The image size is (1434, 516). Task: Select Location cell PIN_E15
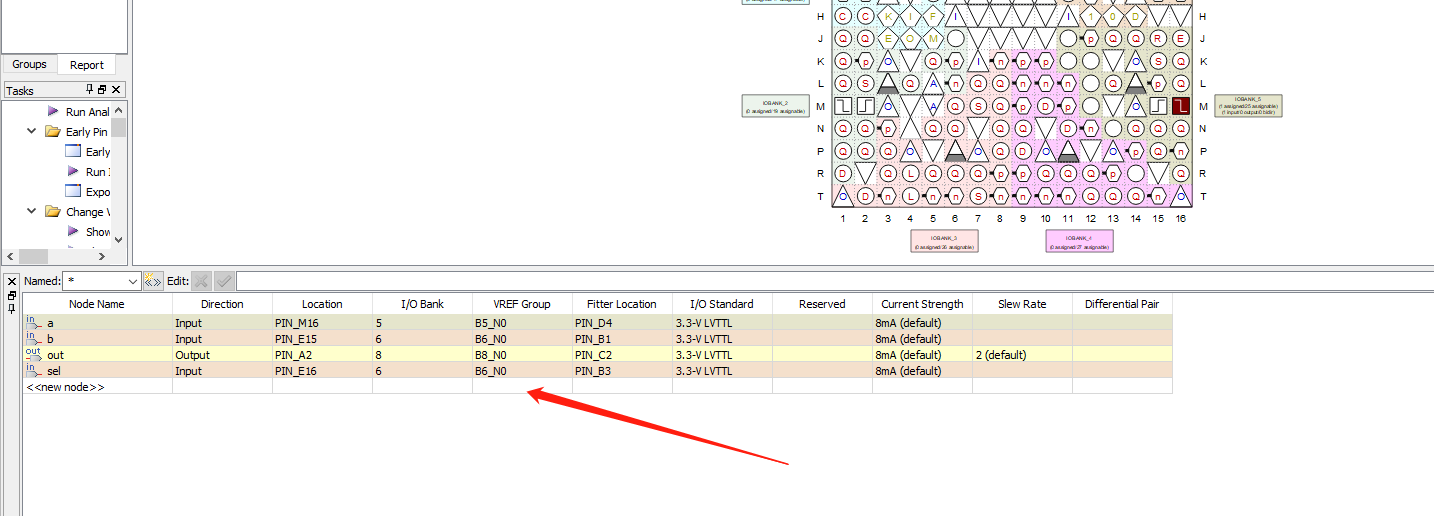(322, 339)
